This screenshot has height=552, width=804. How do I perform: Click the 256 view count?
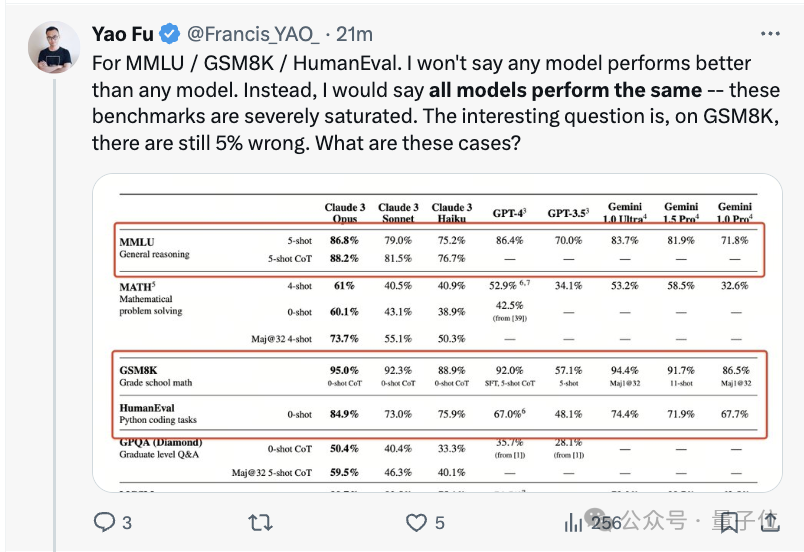604,522
